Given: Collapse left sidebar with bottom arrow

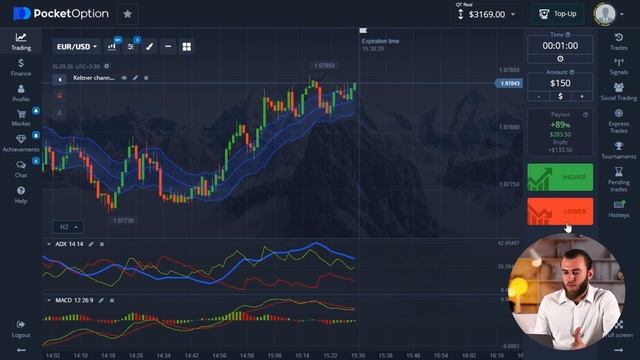Looking at the screenshot, I should point(21,350).
